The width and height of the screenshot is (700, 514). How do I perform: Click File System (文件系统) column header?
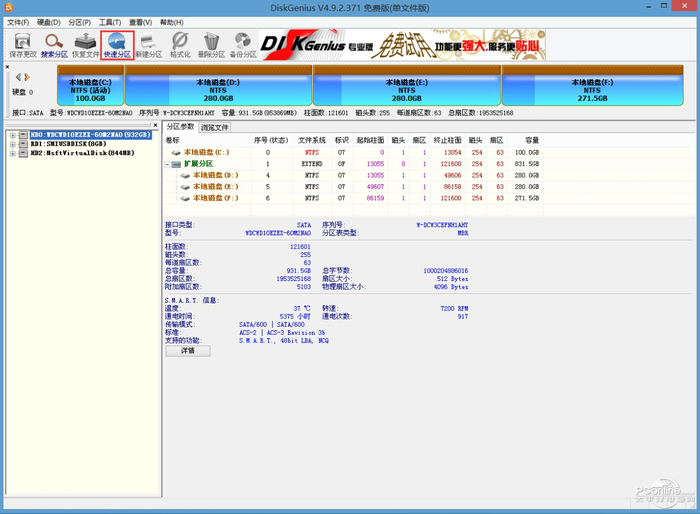coord(312,140)
